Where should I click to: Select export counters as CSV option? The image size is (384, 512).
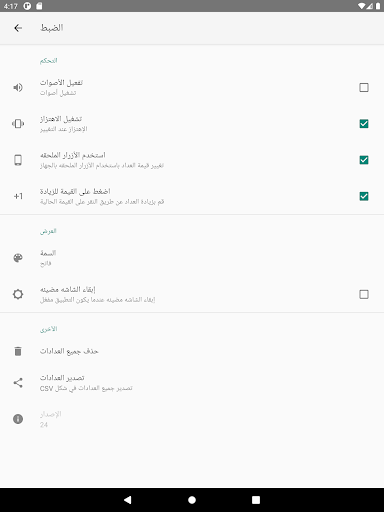(192, 383)
